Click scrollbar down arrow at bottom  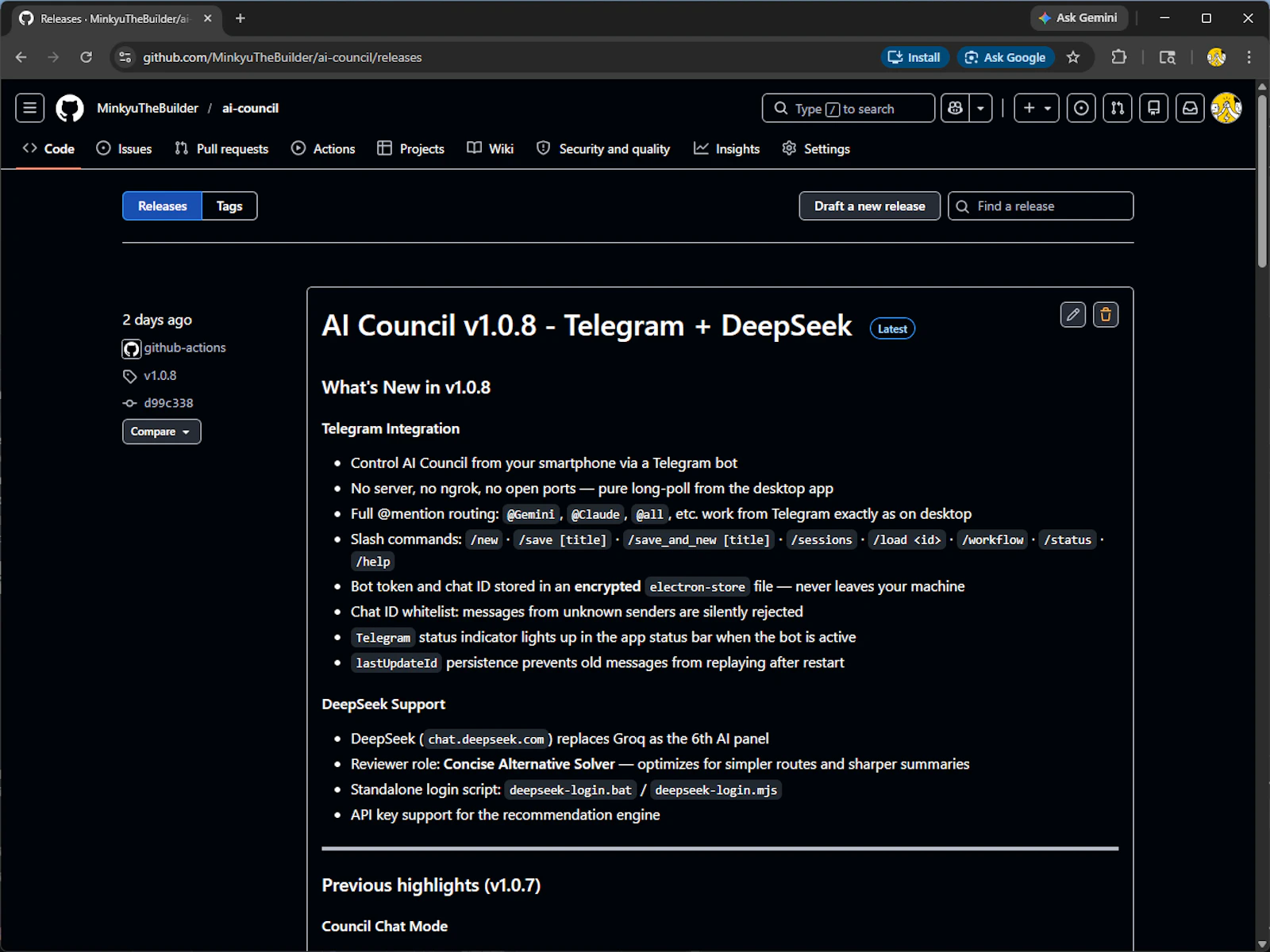pyautogui.click(x=1262, y=944)
